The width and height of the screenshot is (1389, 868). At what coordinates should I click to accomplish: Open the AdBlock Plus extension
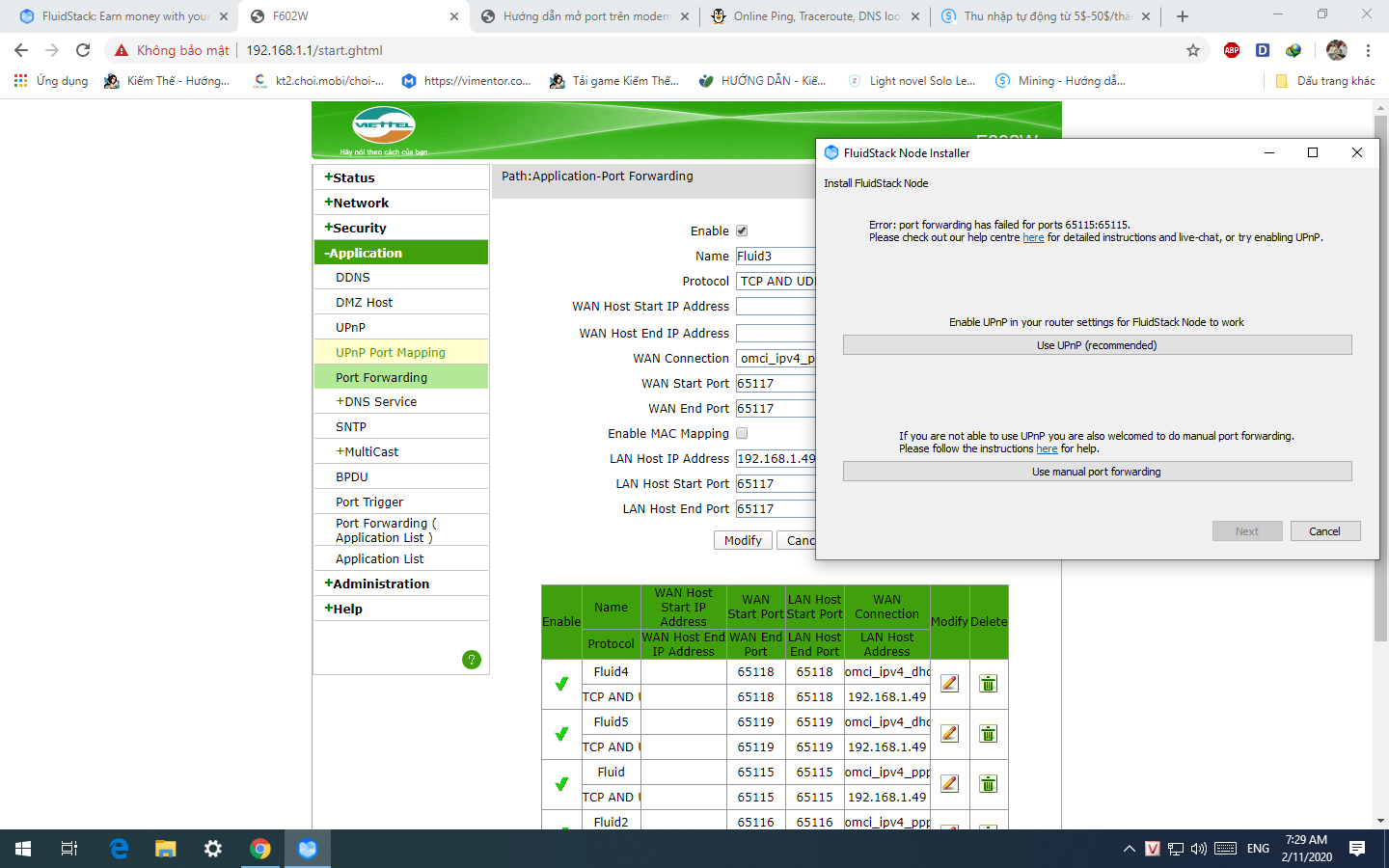[x=1232, y=50]
